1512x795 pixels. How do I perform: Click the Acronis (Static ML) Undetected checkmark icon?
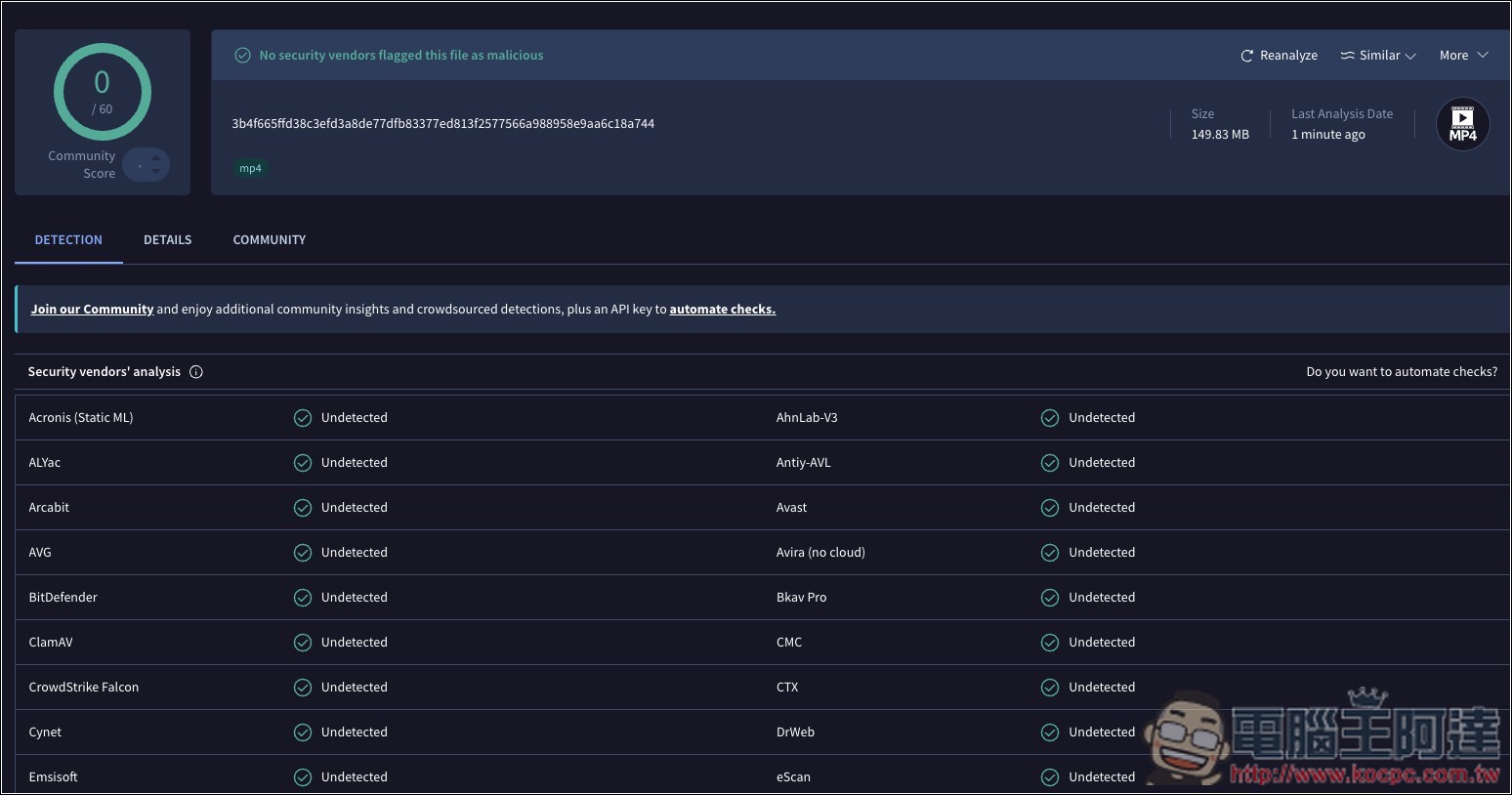tap(303, 418)
